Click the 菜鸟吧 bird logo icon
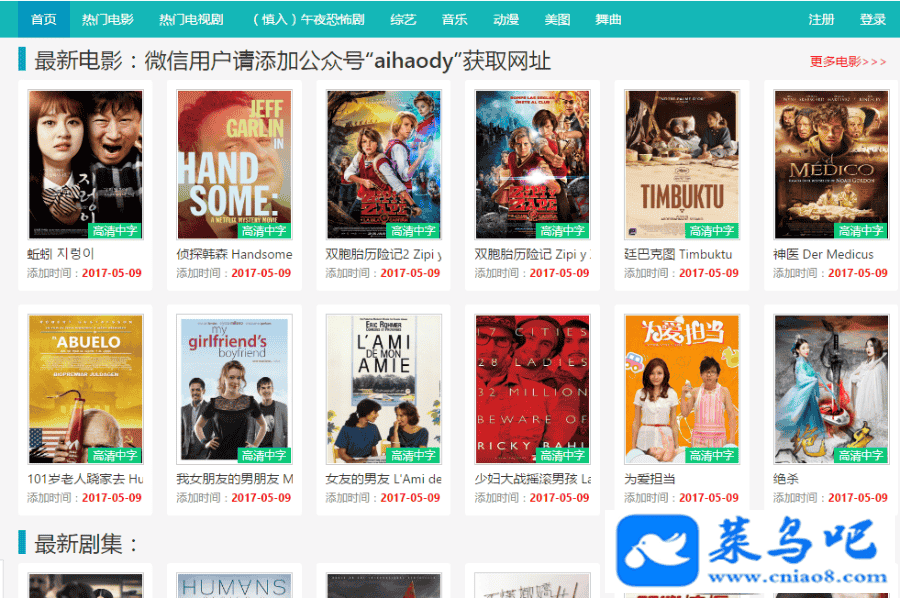The width and height of the screenshot is (900, 598). [657, 550]
